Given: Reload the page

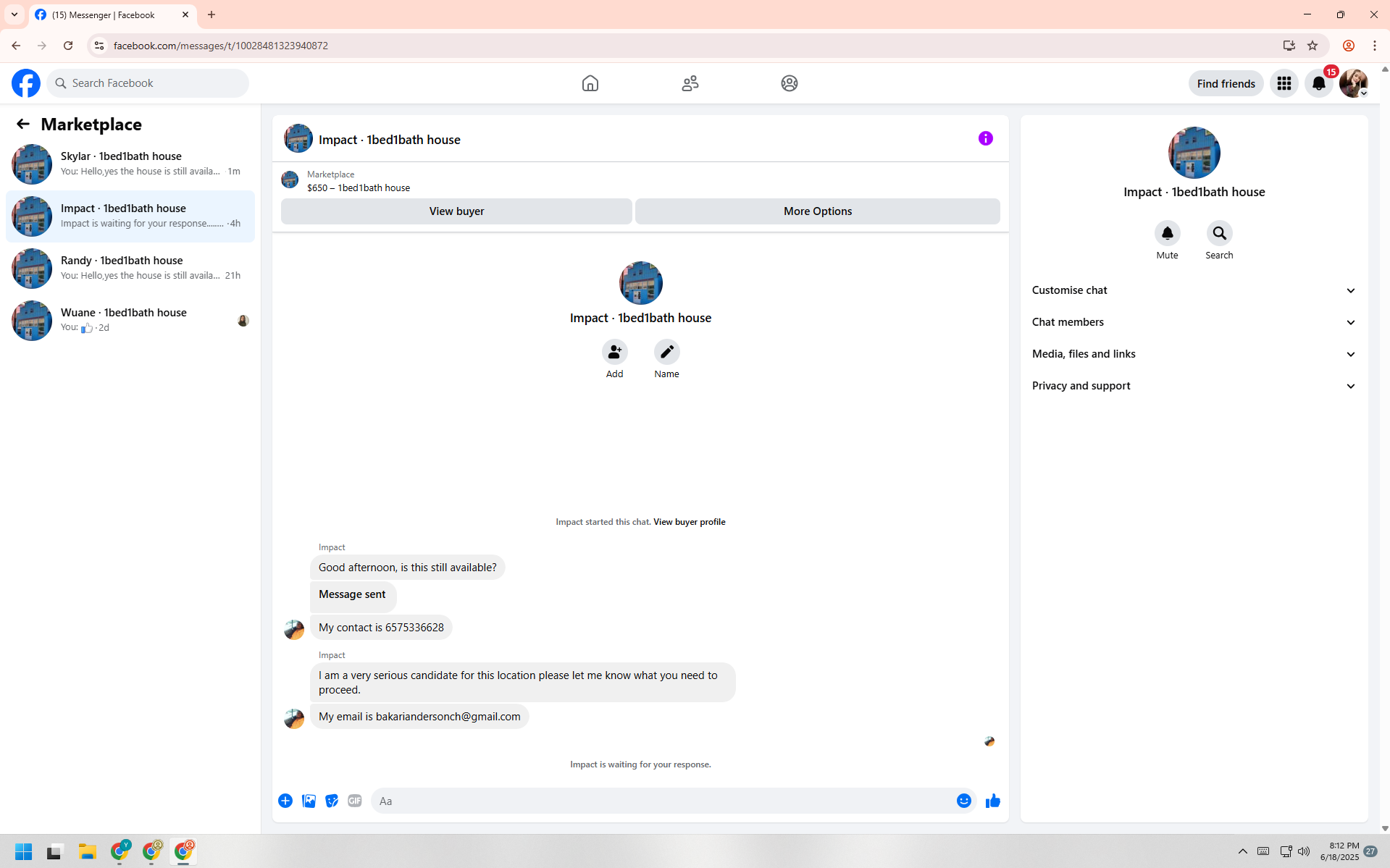Looking at the screenshot, I should pos(68,46).
